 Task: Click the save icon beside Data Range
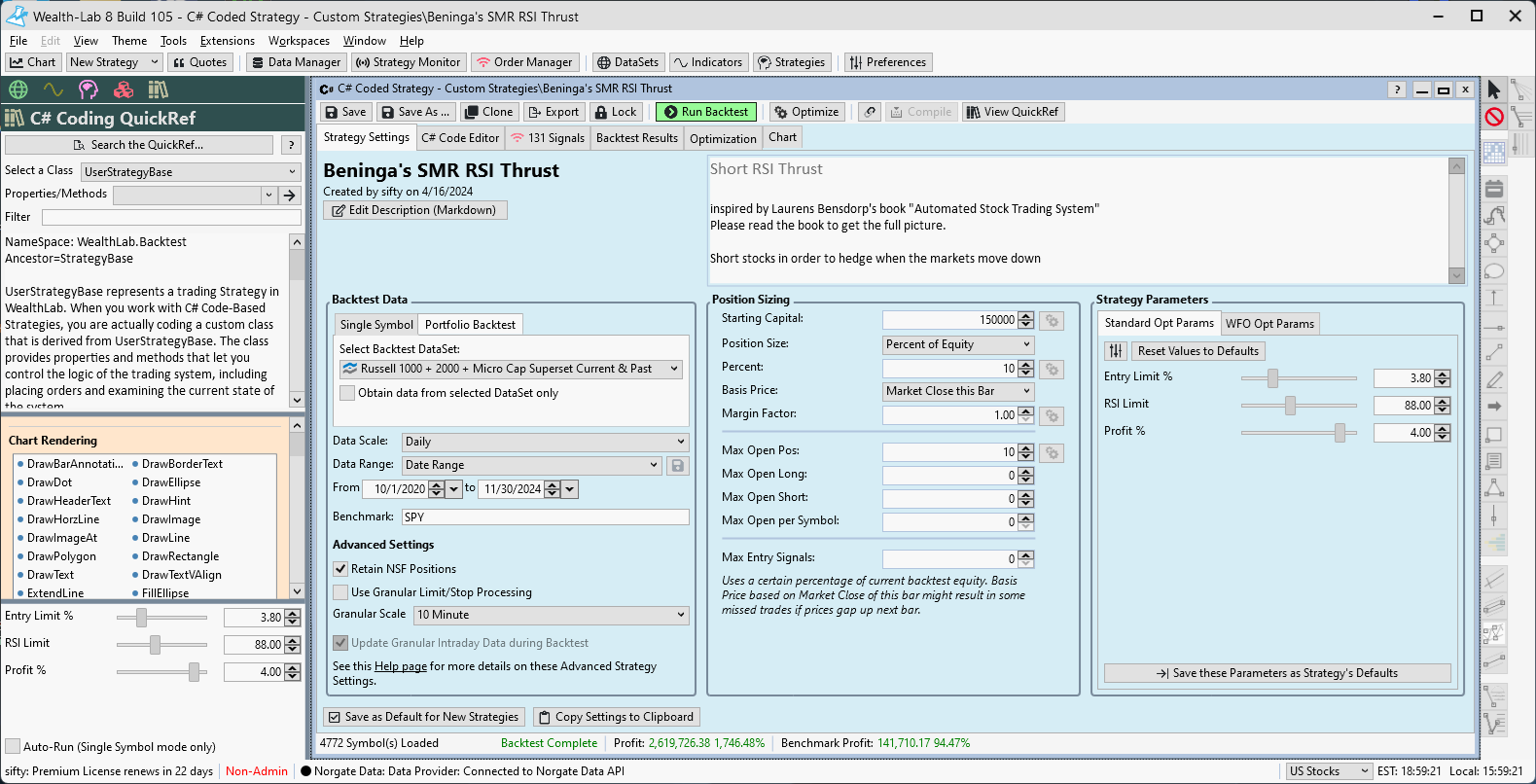pos(678,465)
